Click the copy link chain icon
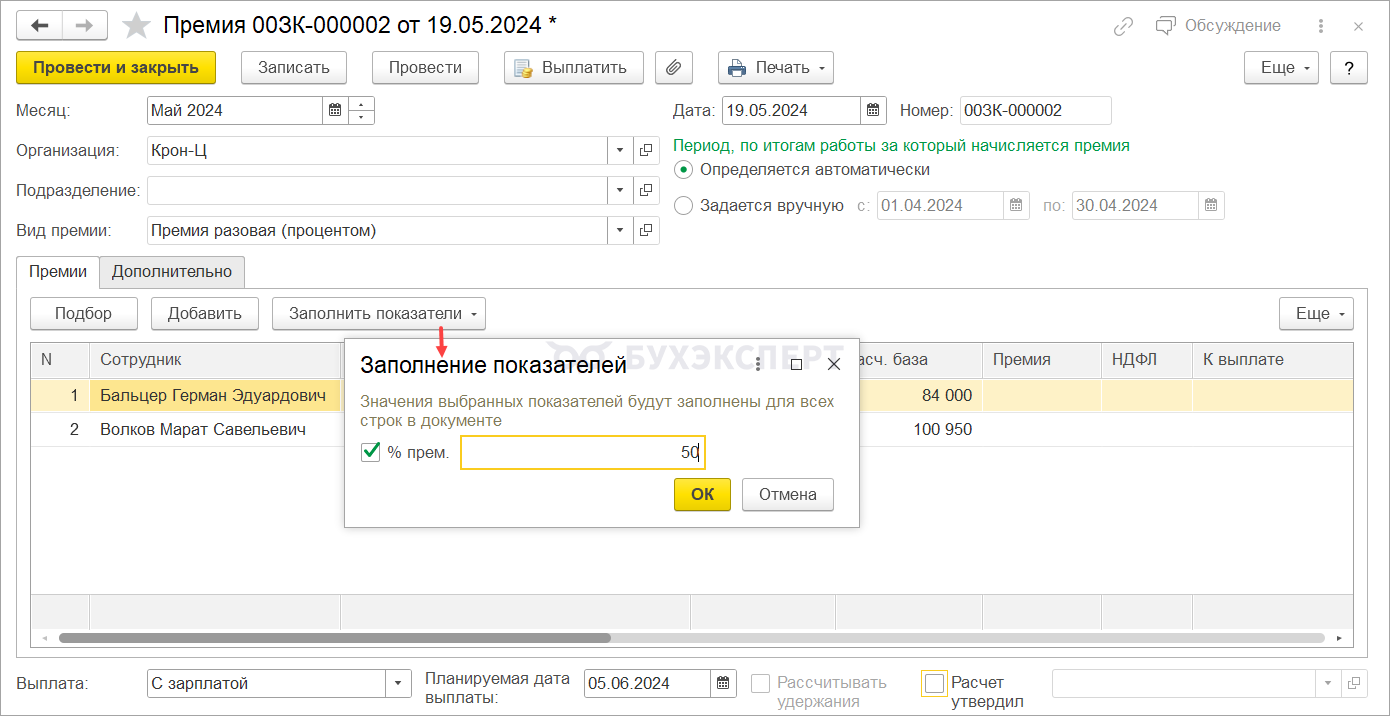Image resolution: width=1390 pixels, height=716 pixels. tap(1124, 26)
